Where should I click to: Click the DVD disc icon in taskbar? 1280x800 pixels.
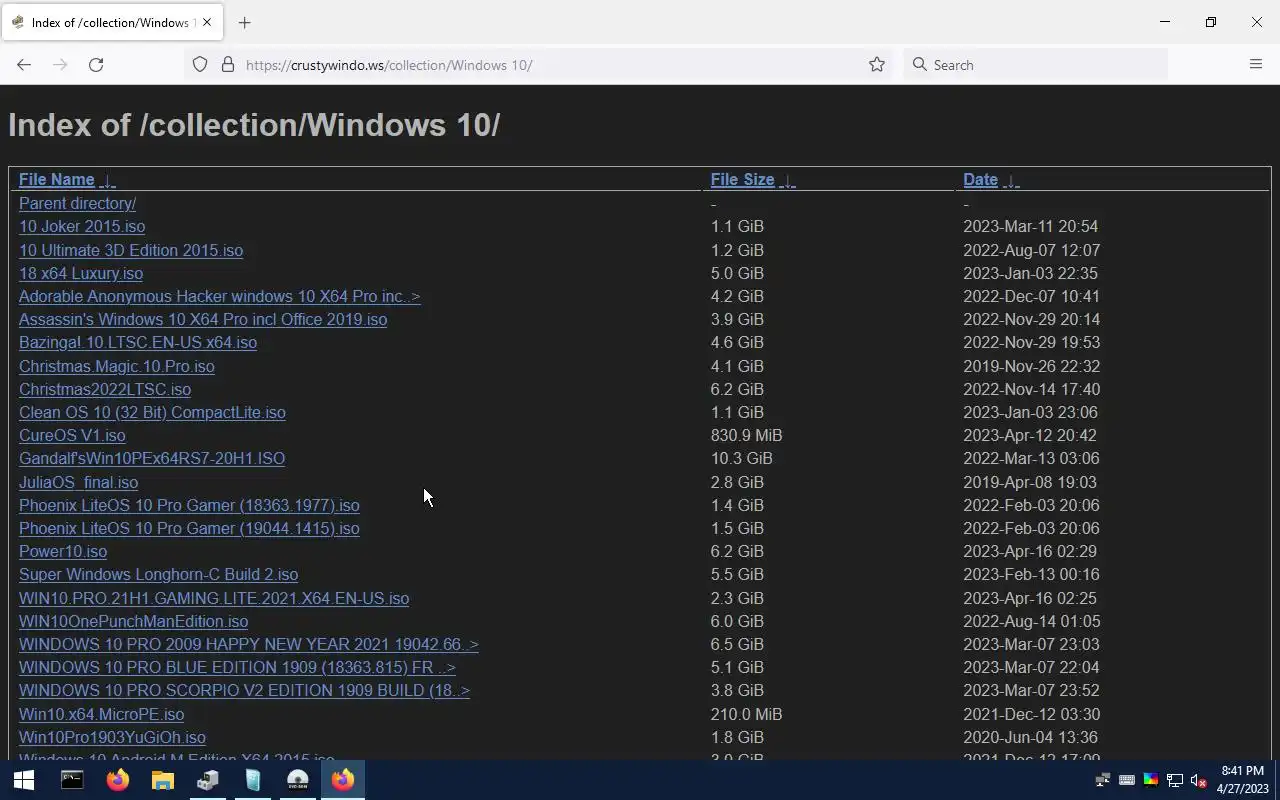298,780
